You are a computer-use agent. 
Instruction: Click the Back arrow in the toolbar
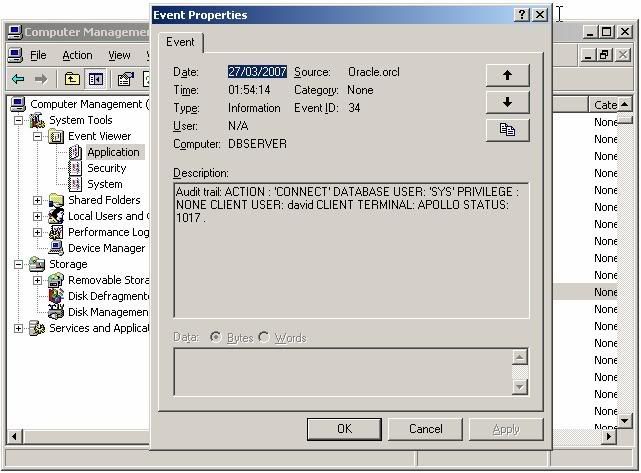coord(18,79)
